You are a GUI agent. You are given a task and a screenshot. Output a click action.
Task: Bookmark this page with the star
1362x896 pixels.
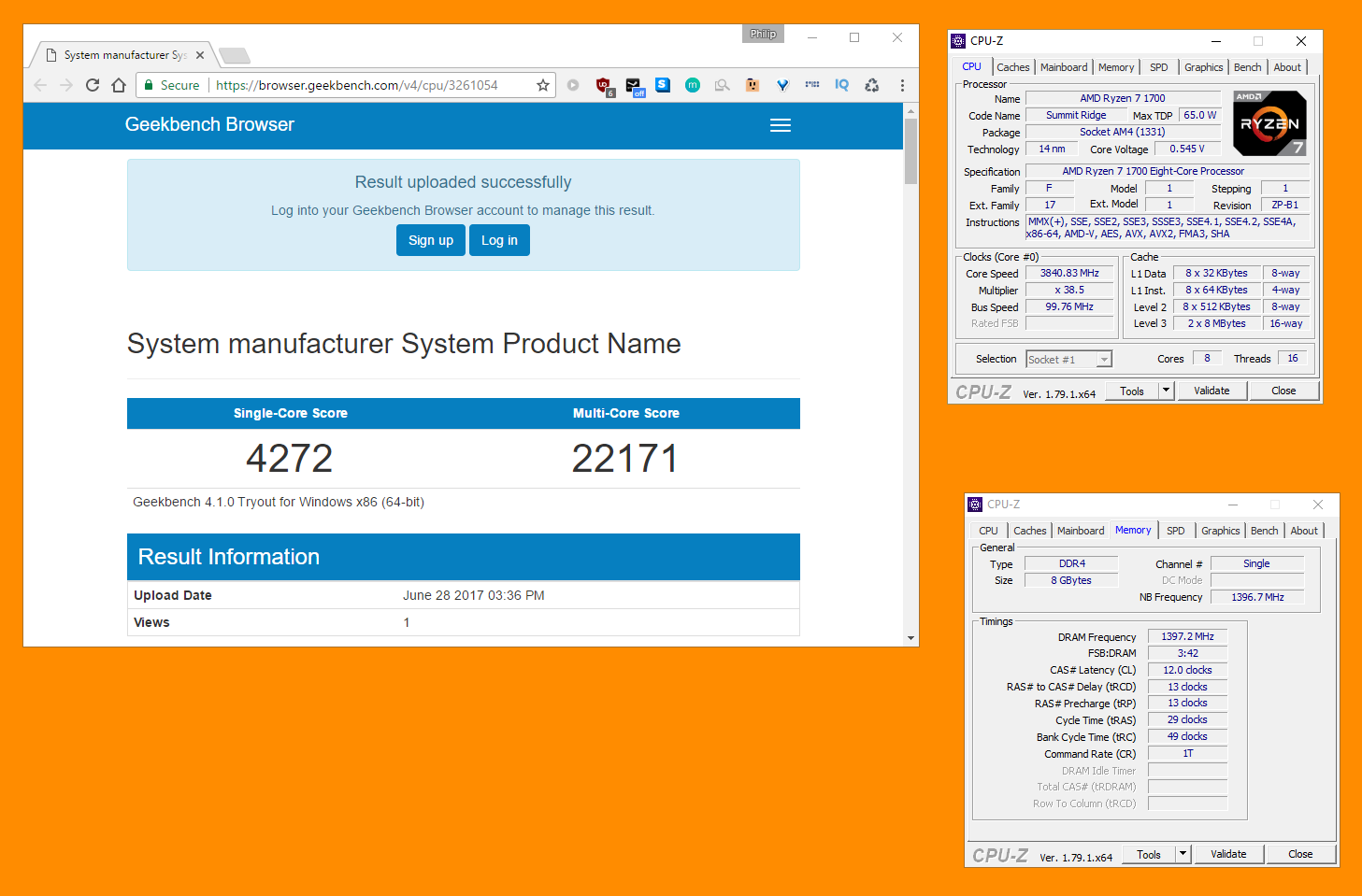click(543, 85)
